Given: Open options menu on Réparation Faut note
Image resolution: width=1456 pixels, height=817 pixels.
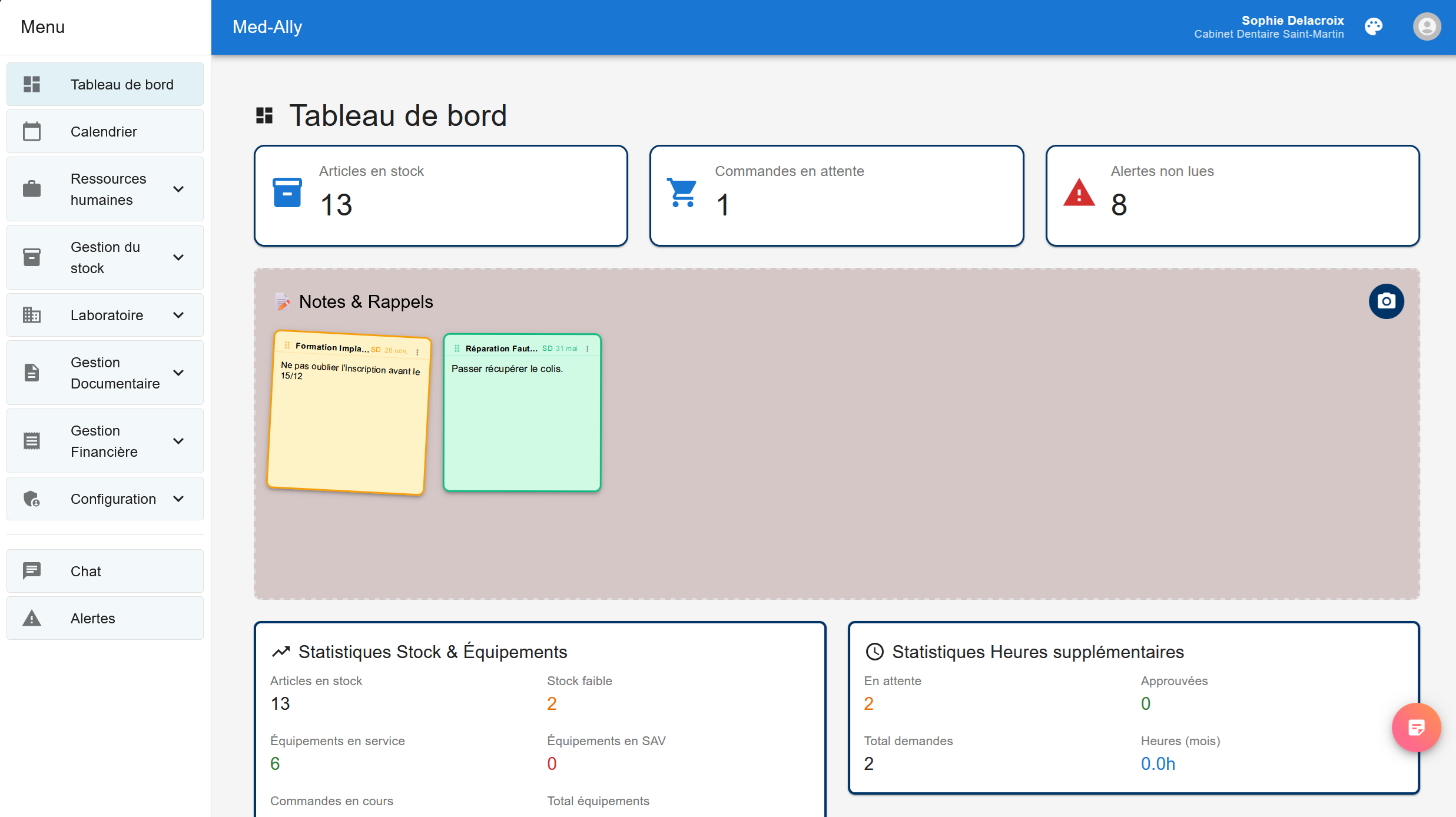Looking at the screenshot, I should point(588,348).
